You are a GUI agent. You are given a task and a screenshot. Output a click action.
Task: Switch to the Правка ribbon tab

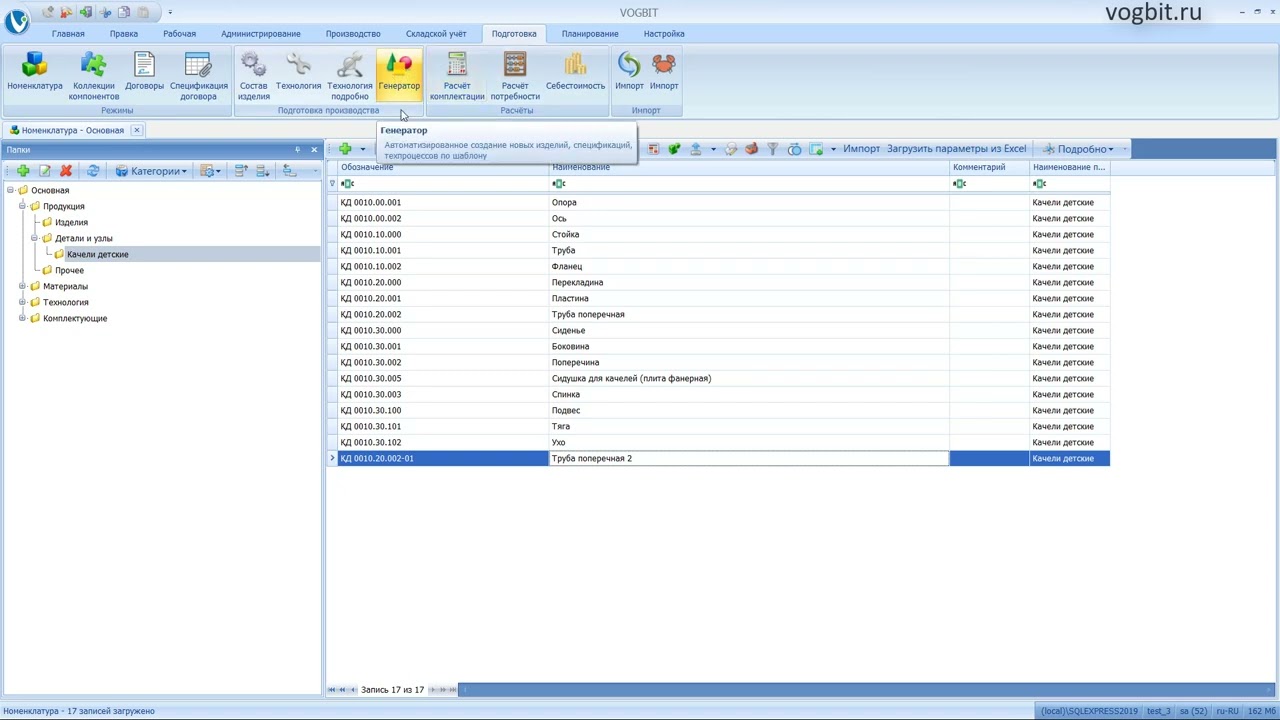pyautogui.click(x=124, y=34)
